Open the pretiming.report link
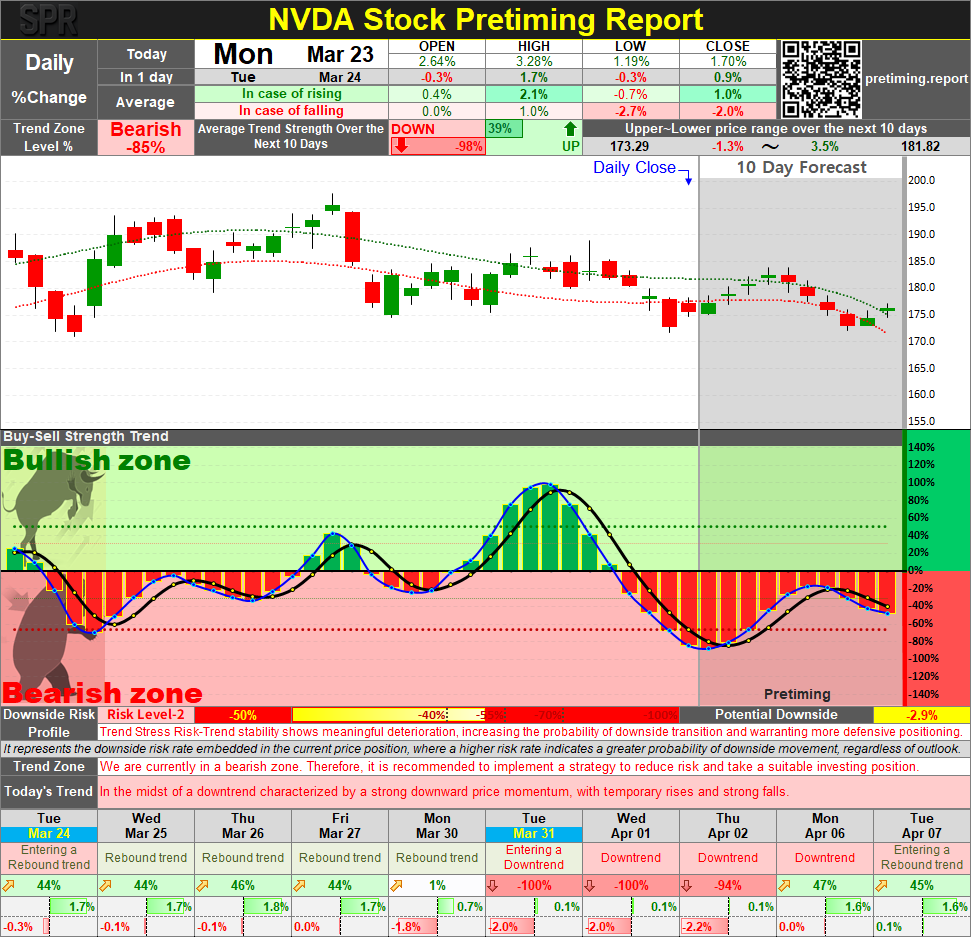 916,79
